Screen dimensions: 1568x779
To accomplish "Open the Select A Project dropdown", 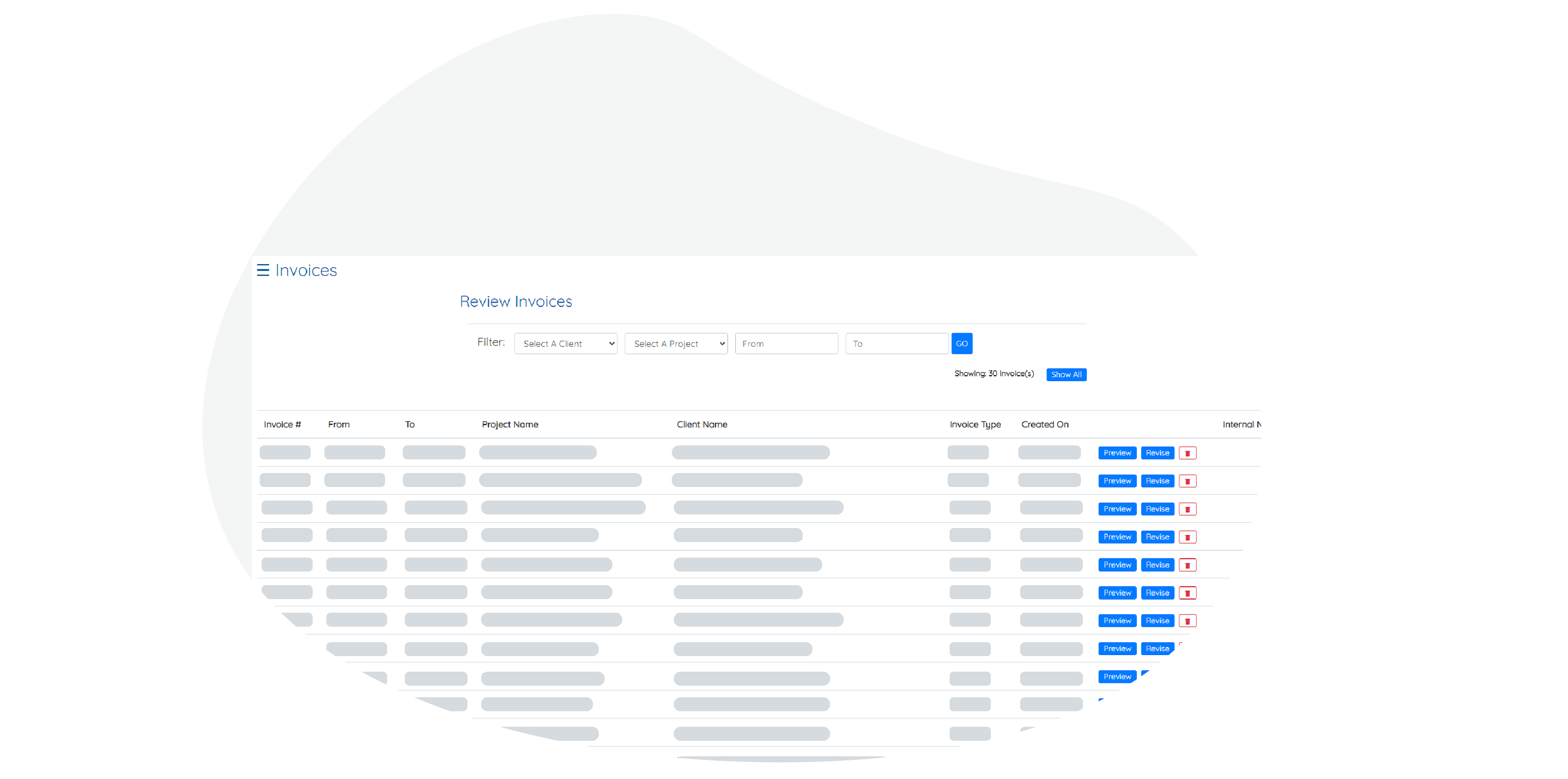I will pos(676,343).
